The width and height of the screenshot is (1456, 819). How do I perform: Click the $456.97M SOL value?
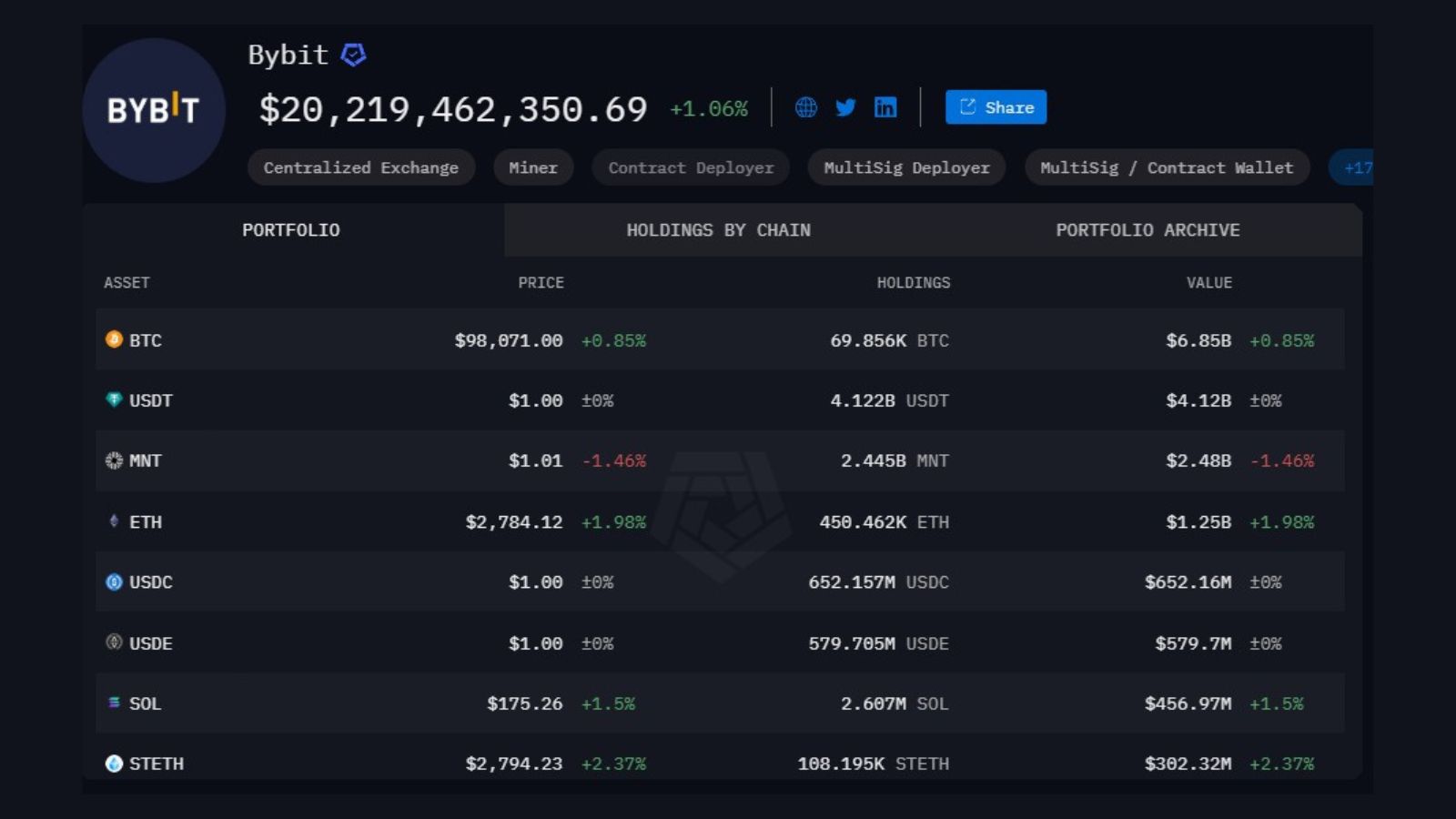pos(1188,703)
